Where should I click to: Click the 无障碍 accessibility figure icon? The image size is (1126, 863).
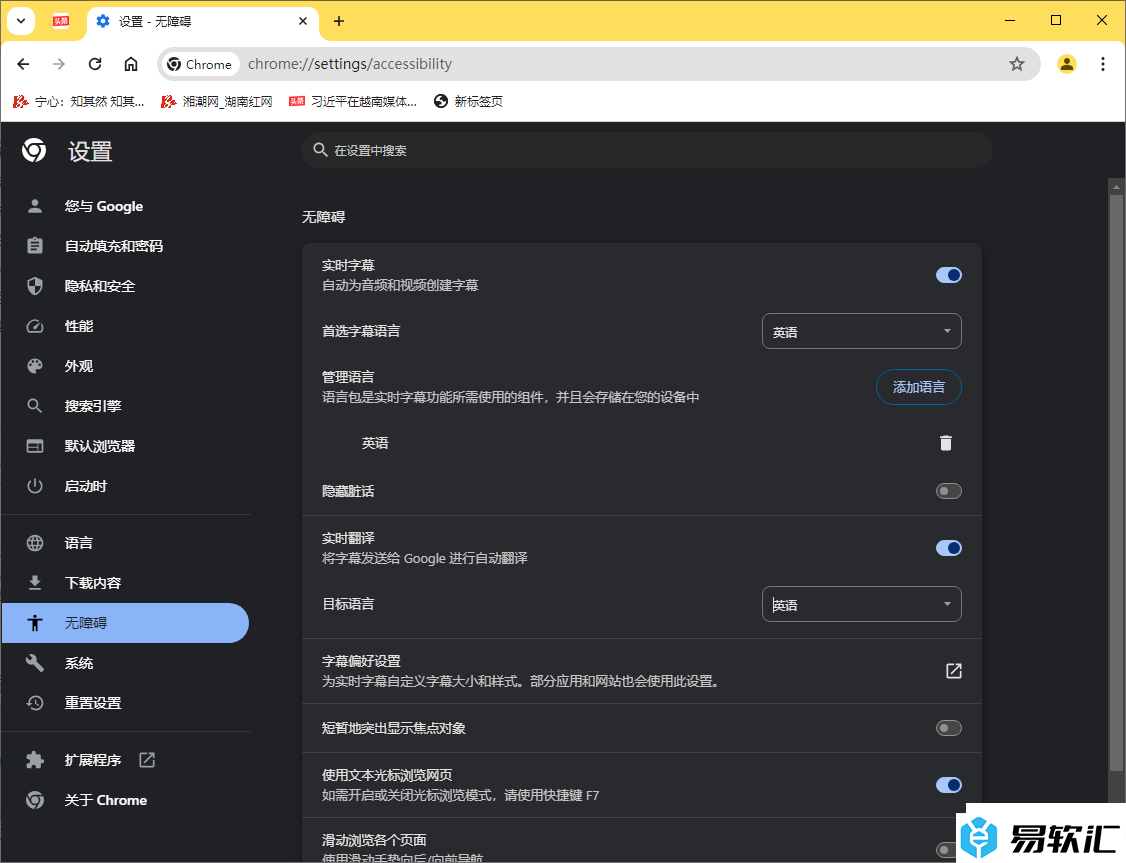[34, 622]
